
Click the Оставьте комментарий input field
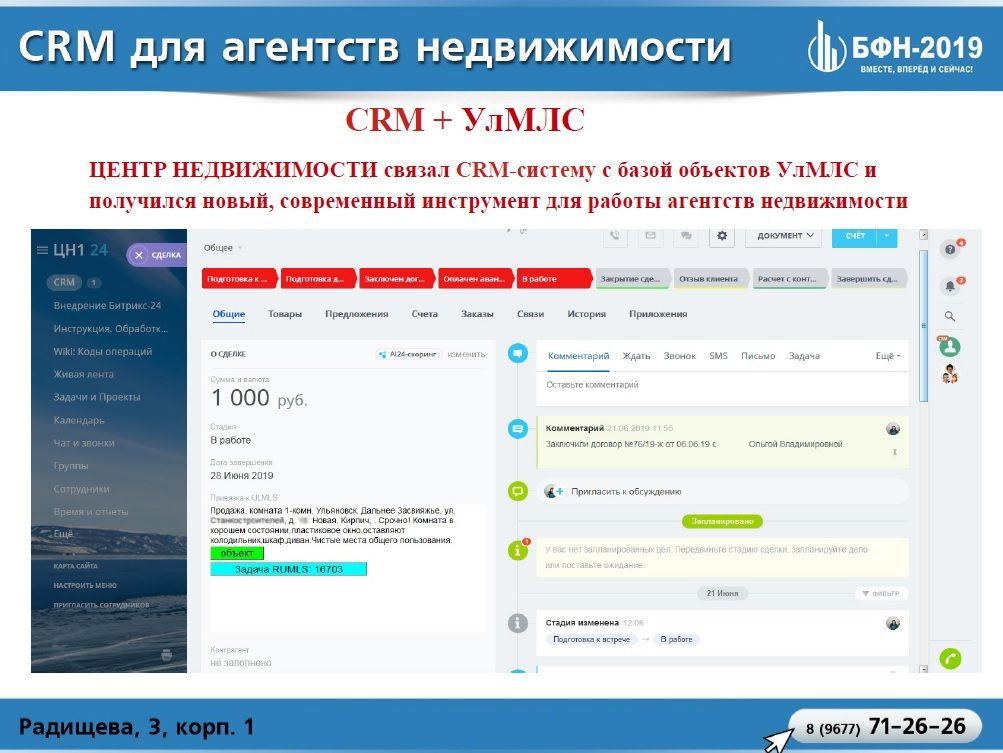(x=722, y=385)
